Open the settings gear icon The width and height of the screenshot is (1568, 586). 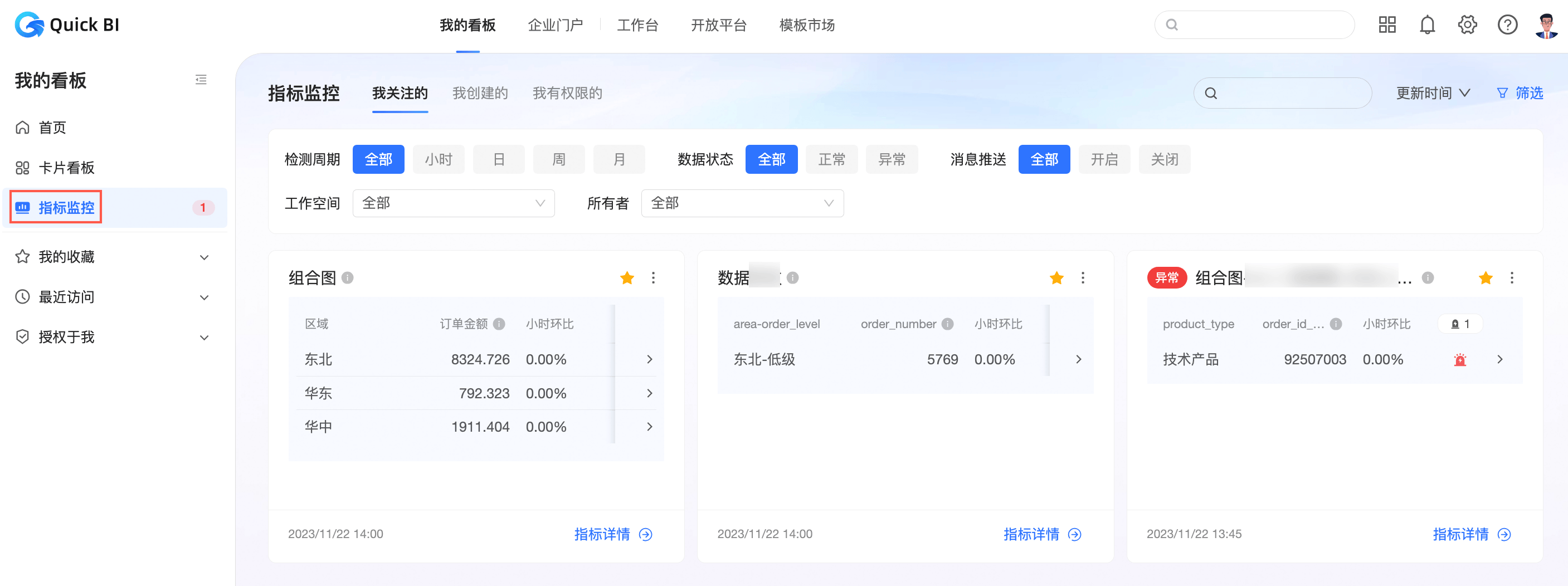pos(1467,25)
